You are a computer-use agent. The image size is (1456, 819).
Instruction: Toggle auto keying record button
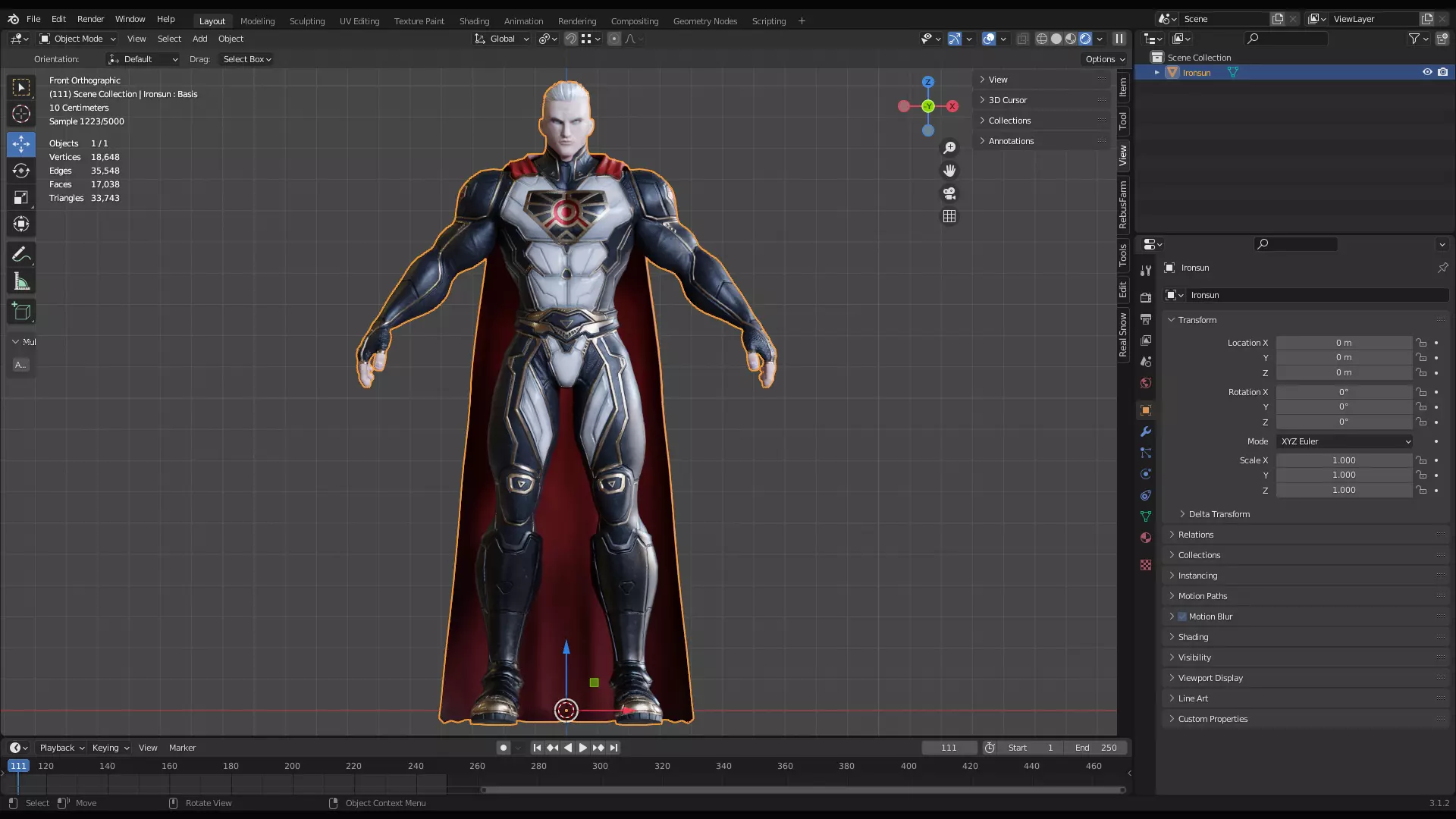pos(504,748)
